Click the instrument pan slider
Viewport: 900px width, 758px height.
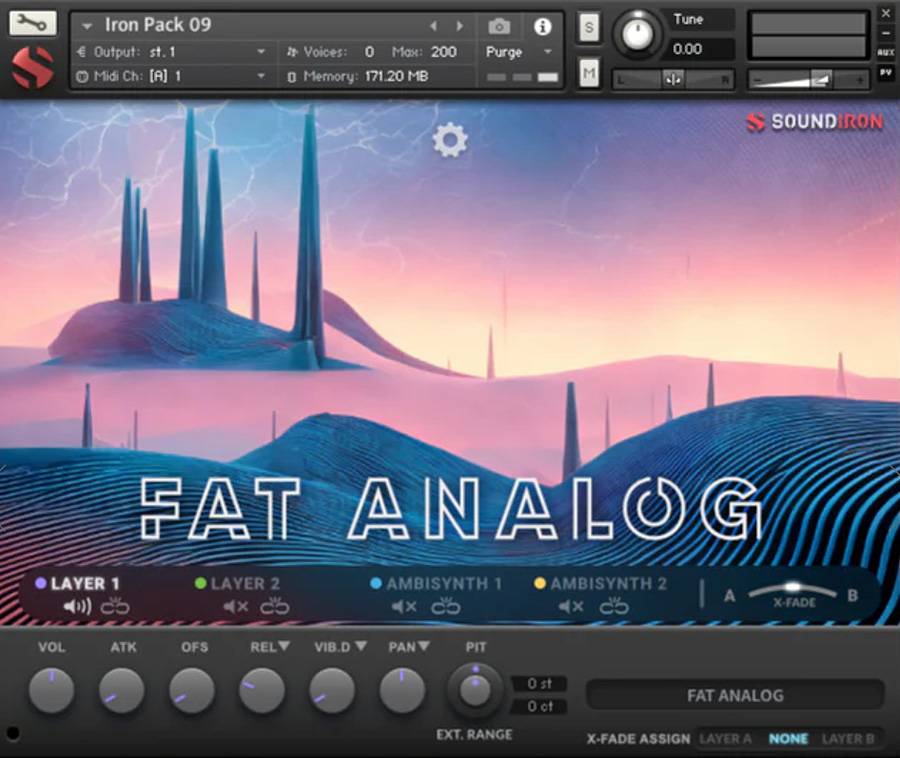pyautogui.click(x=673, y=79)
